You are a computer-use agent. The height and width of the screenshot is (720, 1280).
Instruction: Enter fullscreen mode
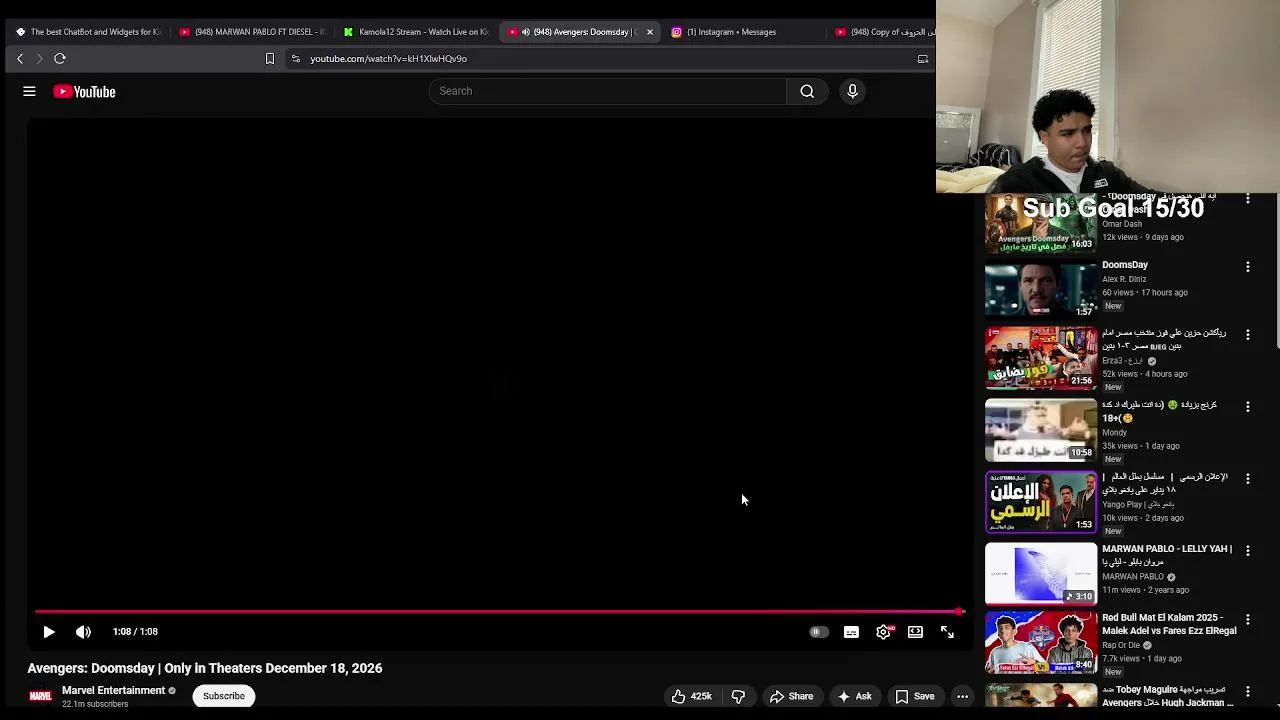tap(947, 632)
